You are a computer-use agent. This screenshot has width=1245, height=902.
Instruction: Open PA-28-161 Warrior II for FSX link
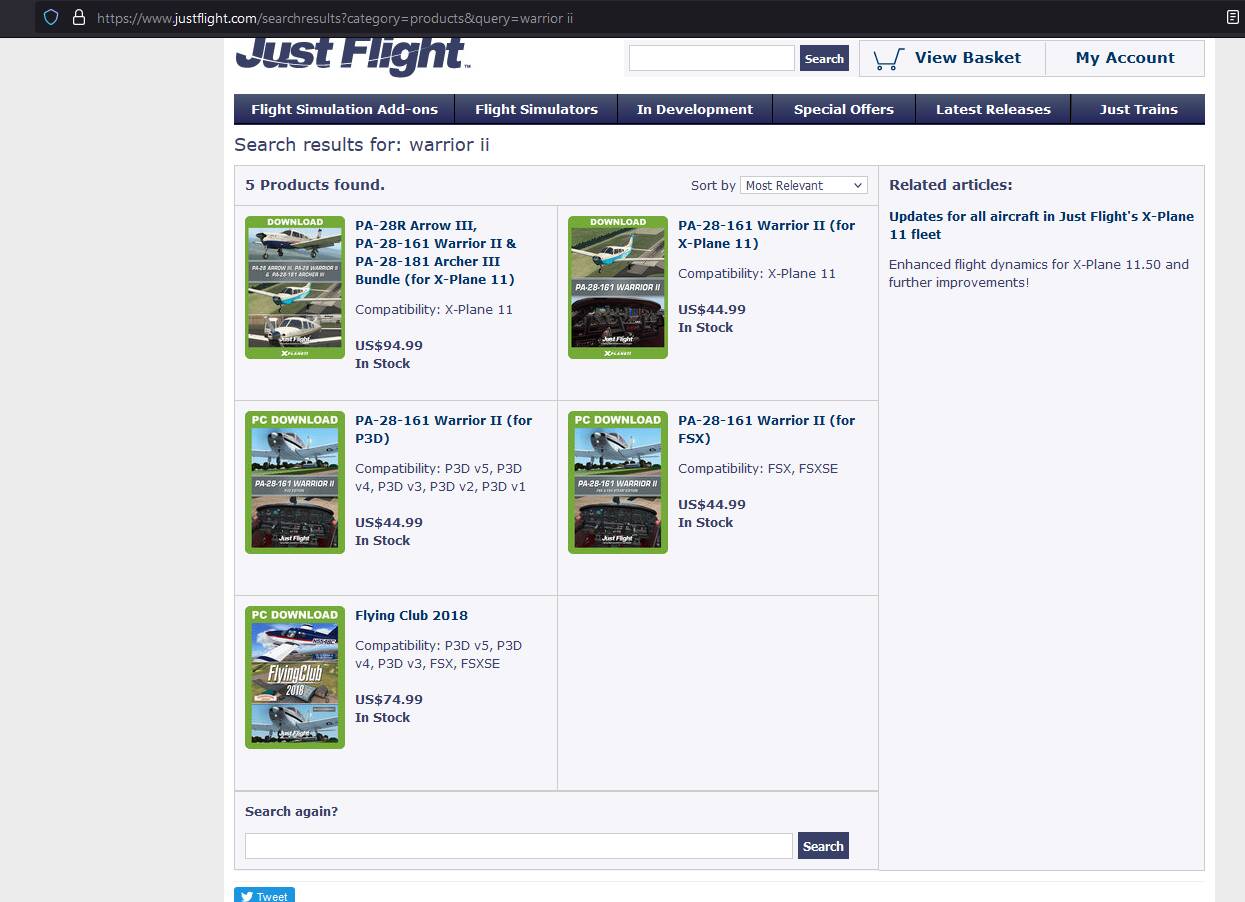[x=766, y=429]
